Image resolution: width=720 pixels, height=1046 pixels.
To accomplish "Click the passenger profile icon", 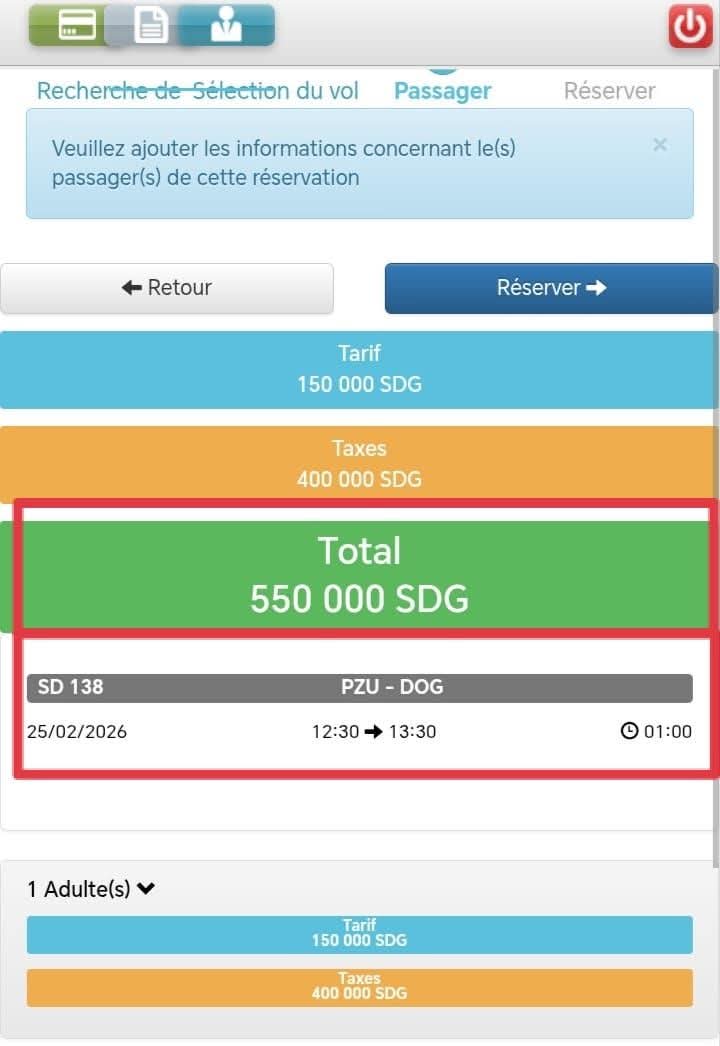I will tap(227, 25).
